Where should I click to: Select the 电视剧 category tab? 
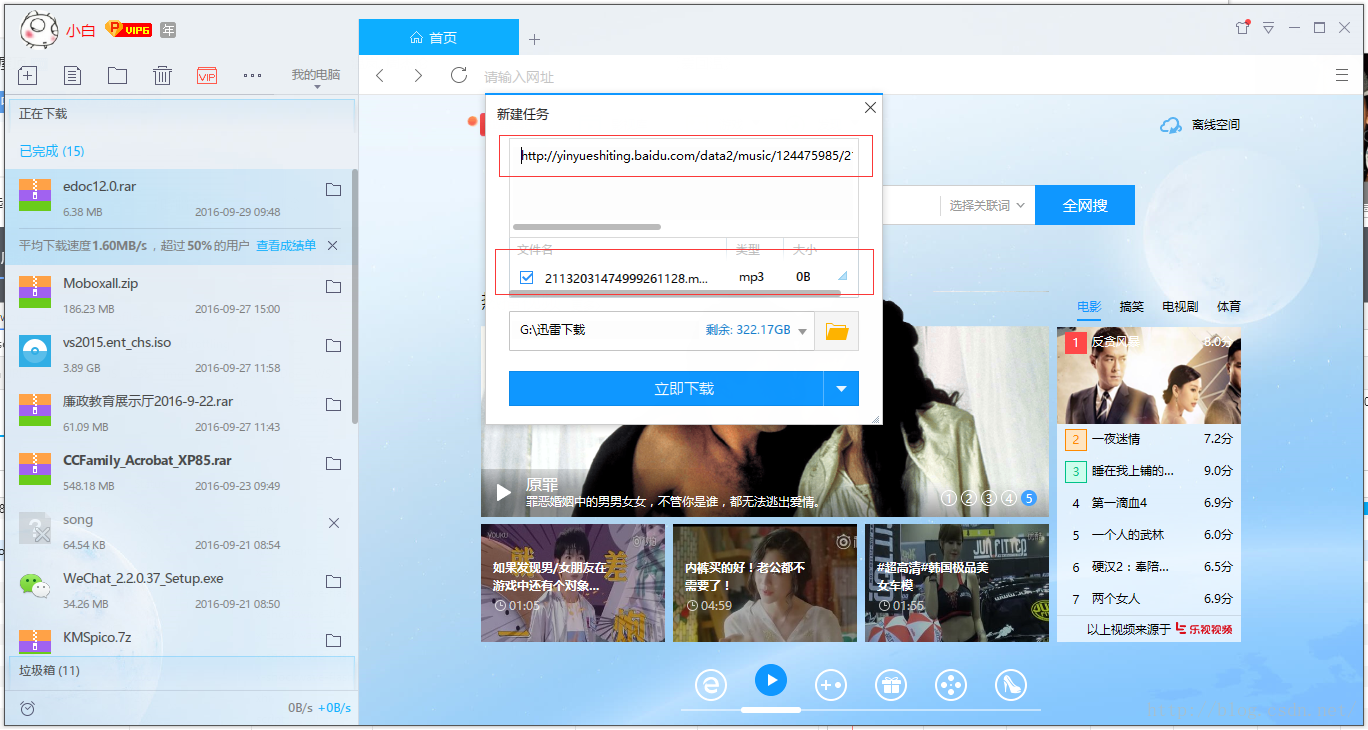click(1180, 306)
